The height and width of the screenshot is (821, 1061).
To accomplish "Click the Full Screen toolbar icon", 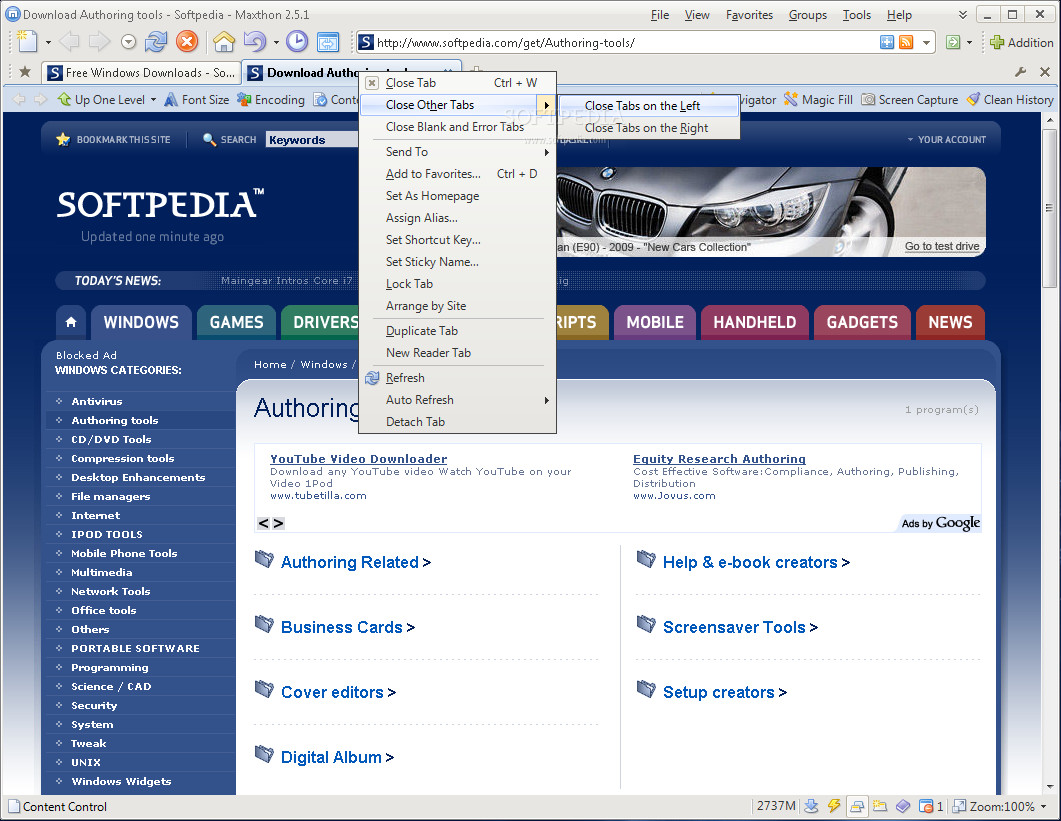I will pos(328,42).
